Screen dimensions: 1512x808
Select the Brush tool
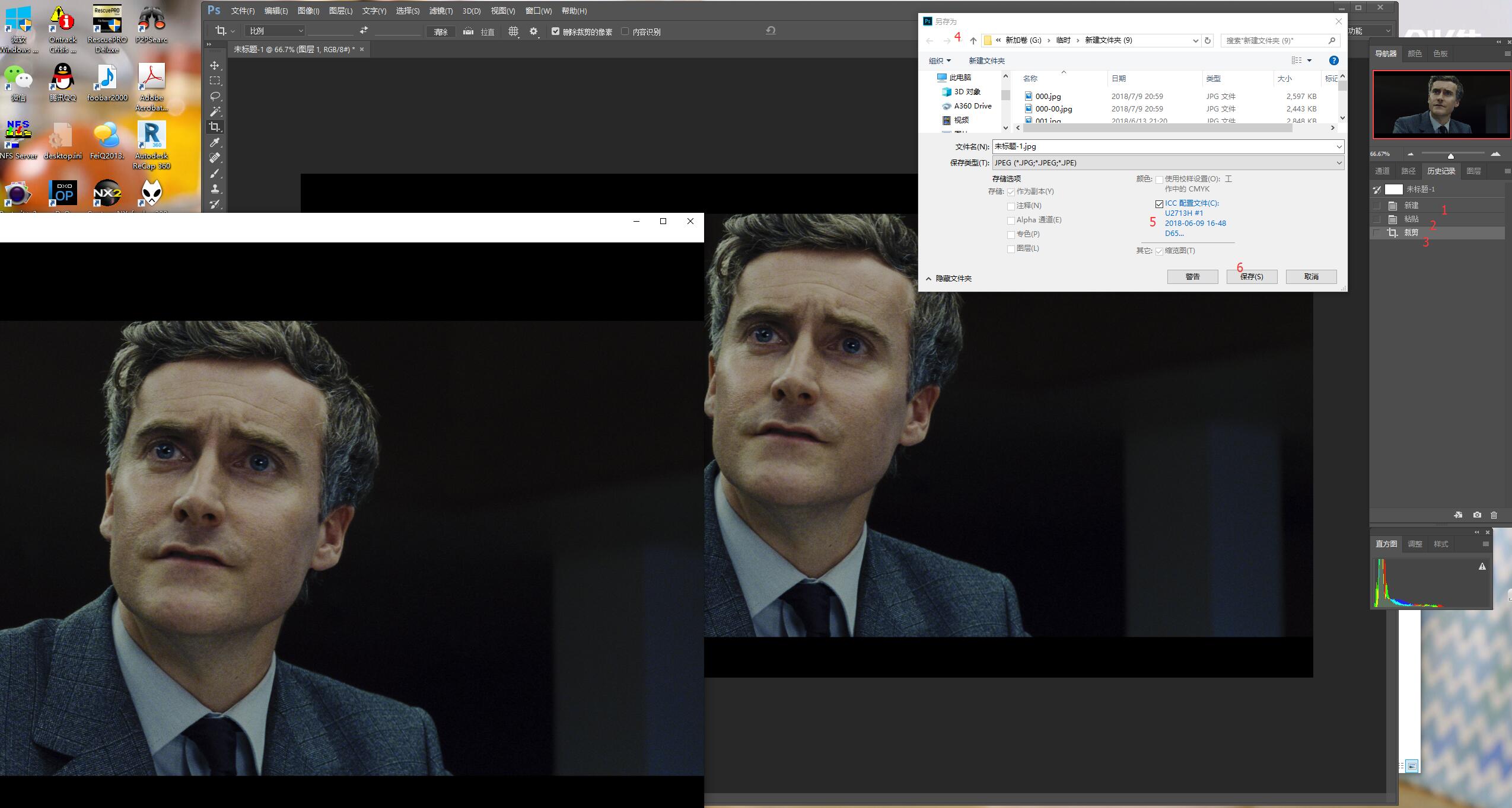pos(215,173)
